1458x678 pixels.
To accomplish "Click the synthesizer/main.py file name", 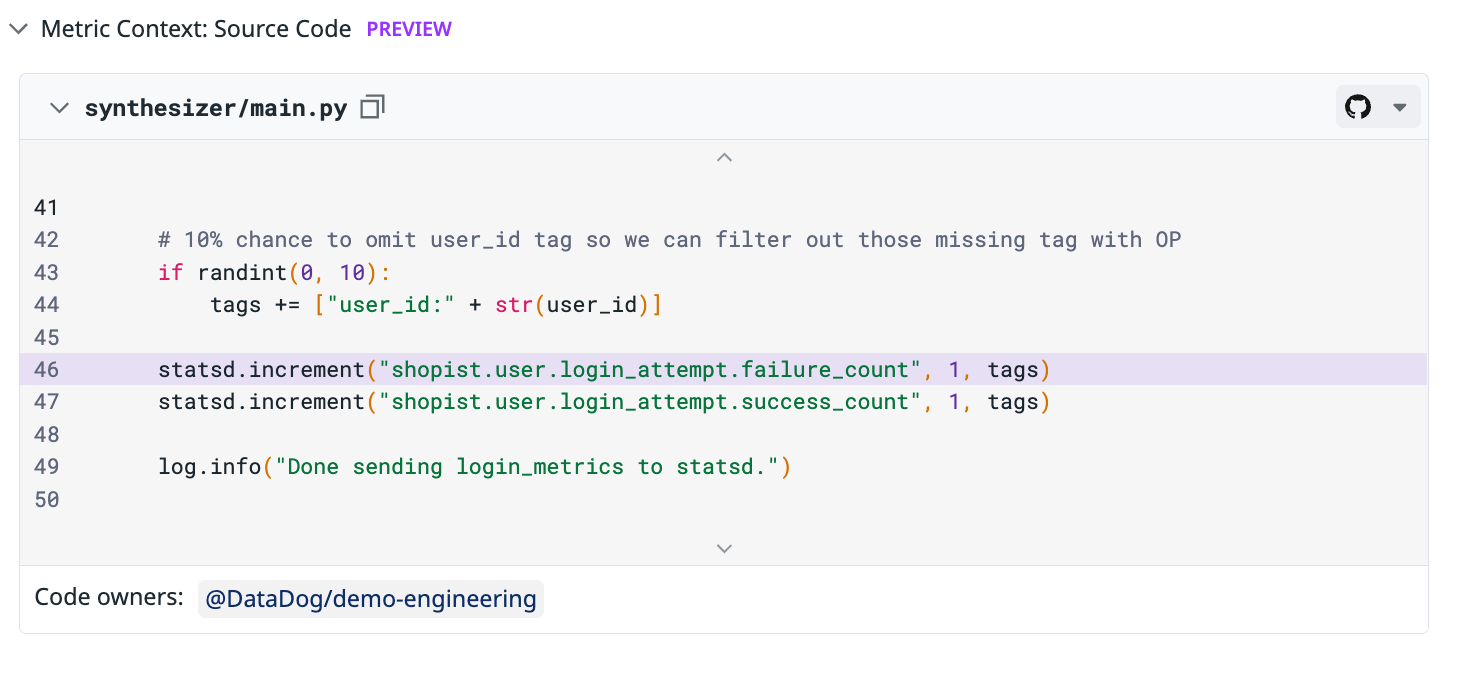I will coord(216,108).
